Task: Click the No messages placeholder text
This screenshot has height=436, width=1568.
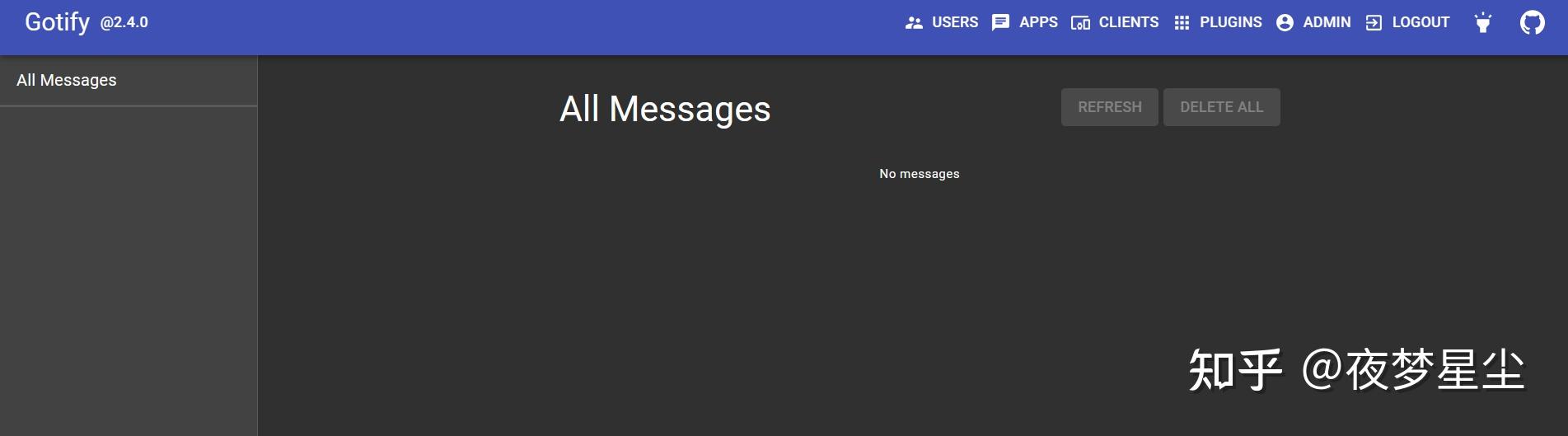Action: pos(920,174)
